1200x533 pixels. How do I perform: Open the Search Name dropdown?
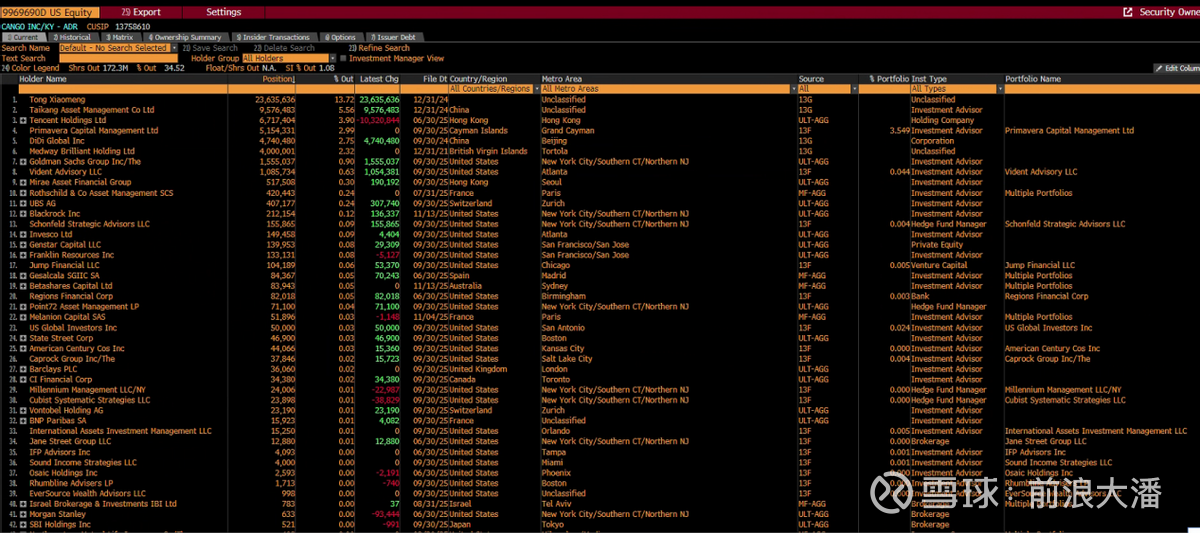(174, 48)
